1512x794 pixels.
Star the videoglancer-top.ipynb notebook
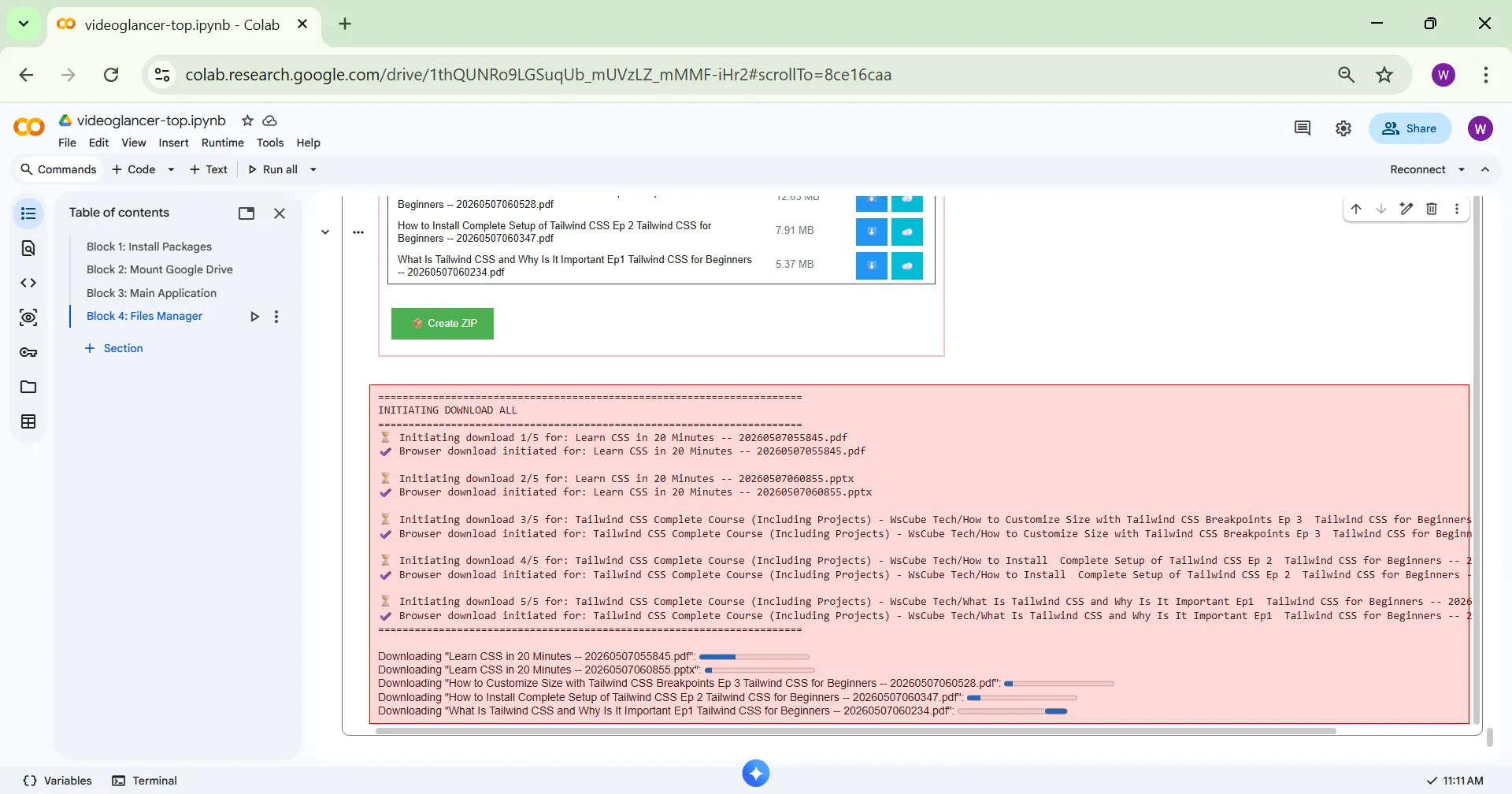pyautogui.click(x=247, y=121)
